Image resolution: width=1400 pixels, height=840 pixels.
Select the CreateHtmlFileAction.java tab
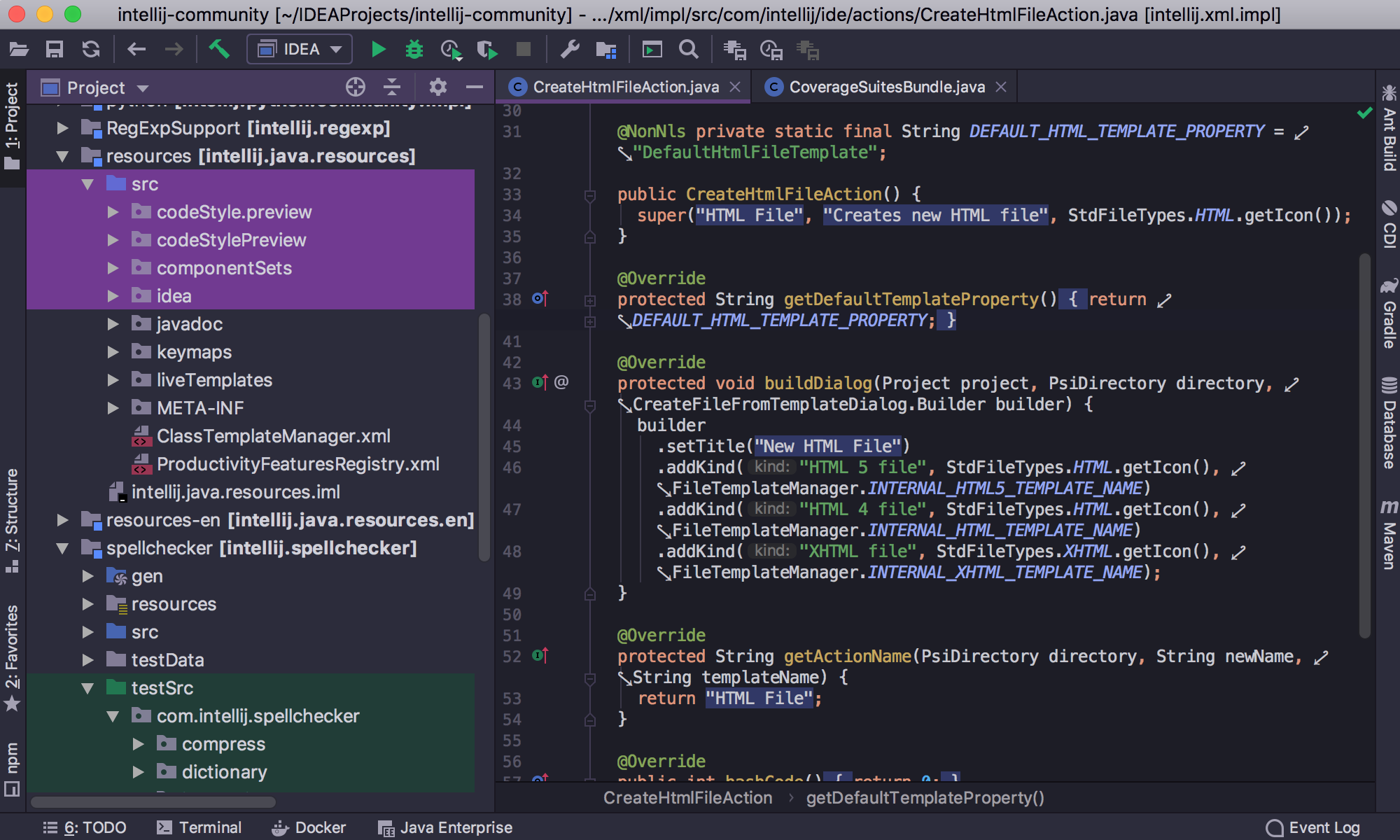click(x=620, y=86)
